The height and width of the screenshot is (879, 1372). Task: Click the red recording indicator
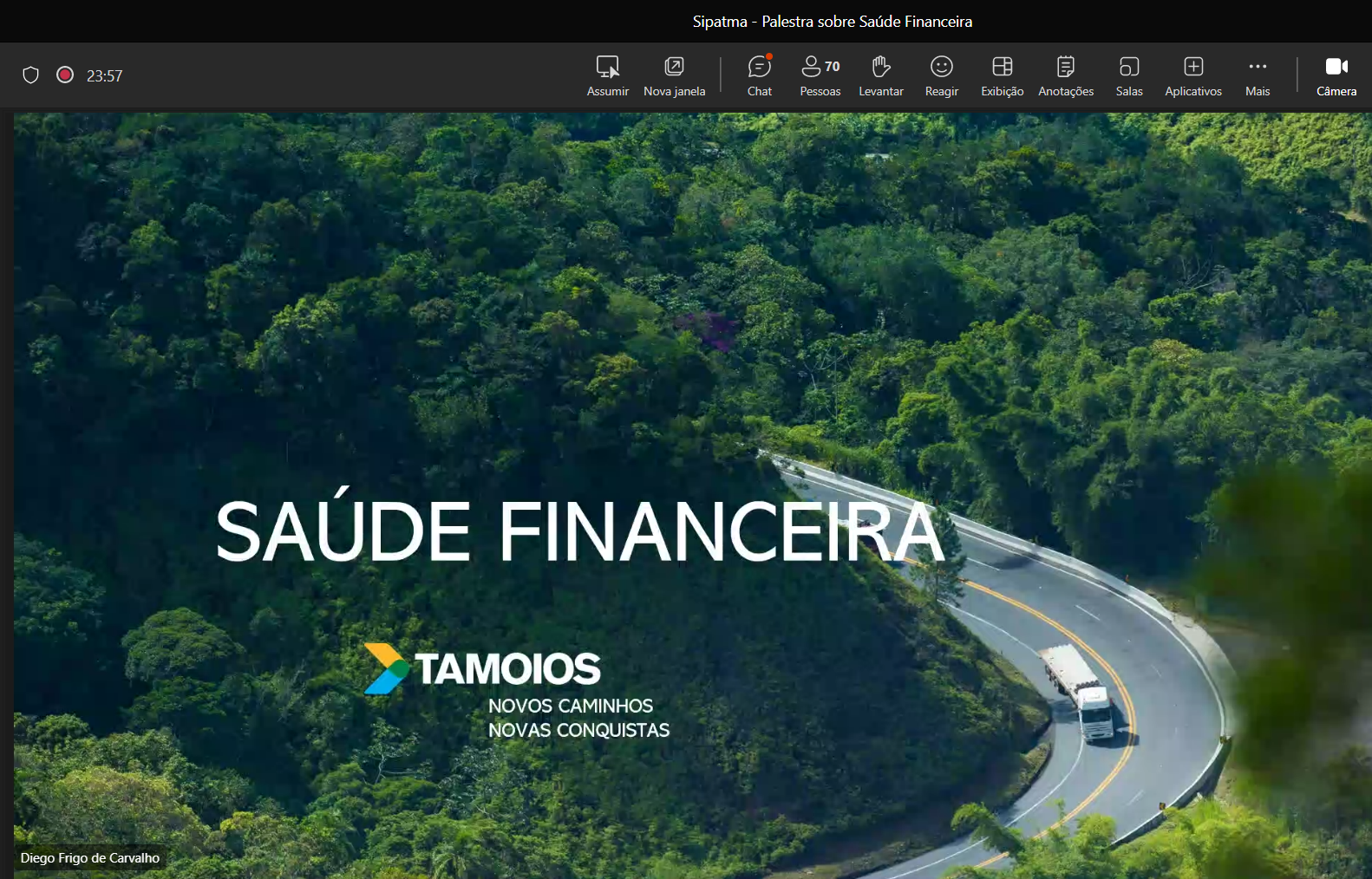tap(65, 75)
